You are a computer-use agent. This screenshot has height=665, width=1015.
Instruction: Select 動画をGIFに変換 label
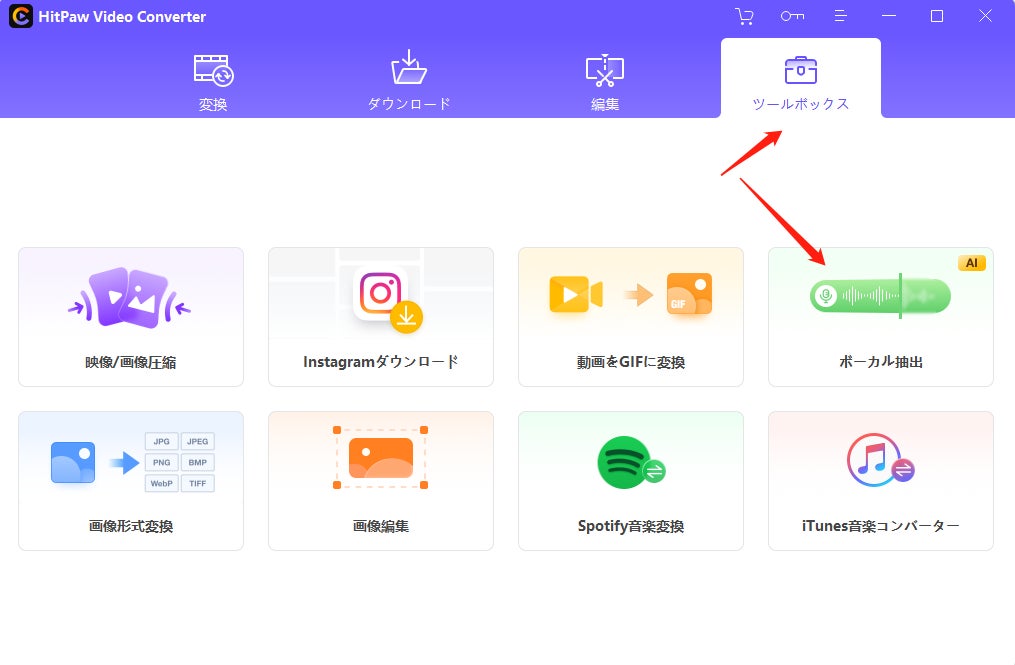(630, 362)
